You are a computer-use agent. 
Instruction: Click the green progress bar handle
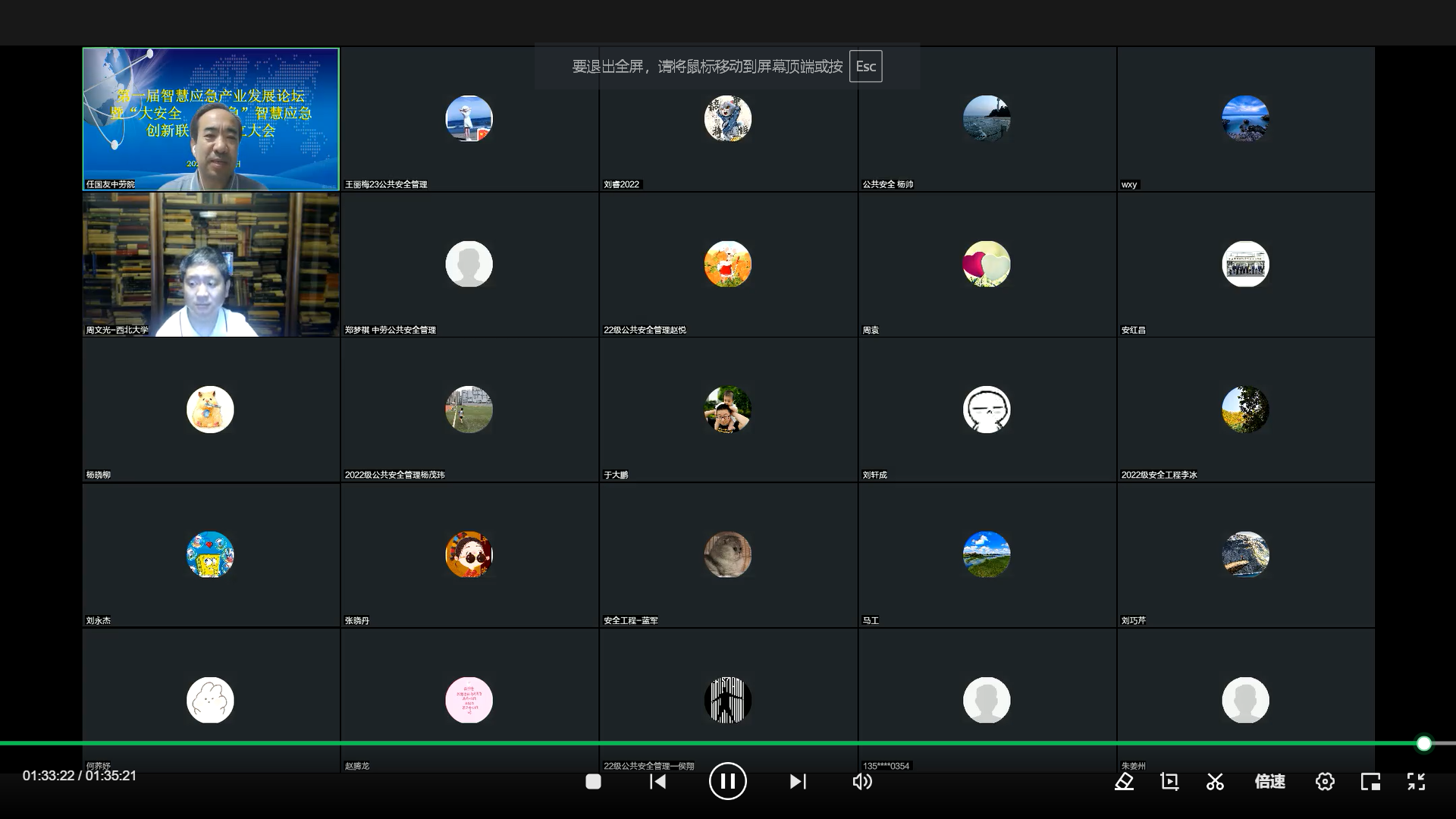pyautogui.click(x=1423, y=743)
